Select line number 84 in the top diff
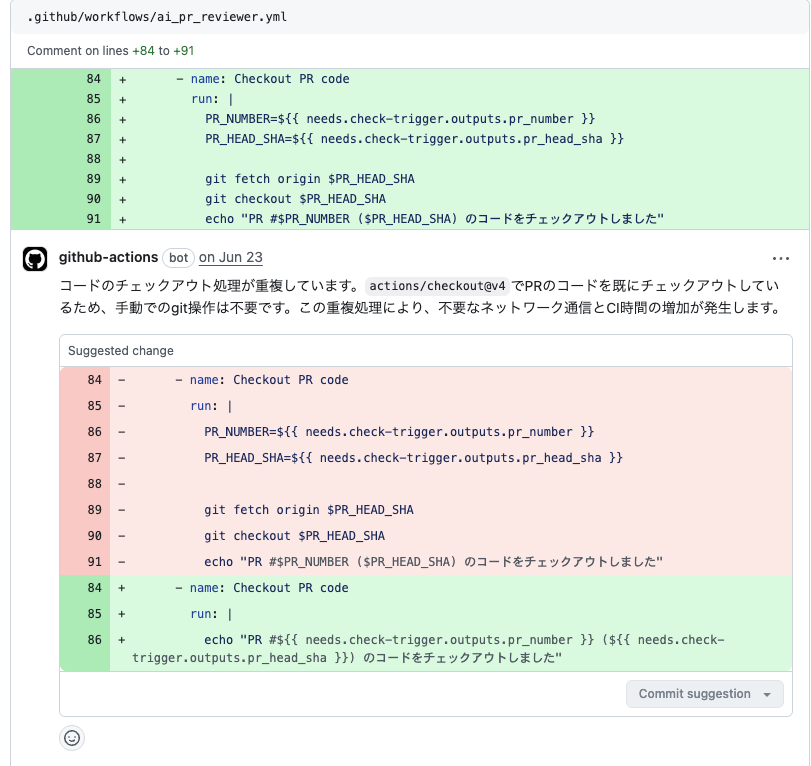 [94, 79]
